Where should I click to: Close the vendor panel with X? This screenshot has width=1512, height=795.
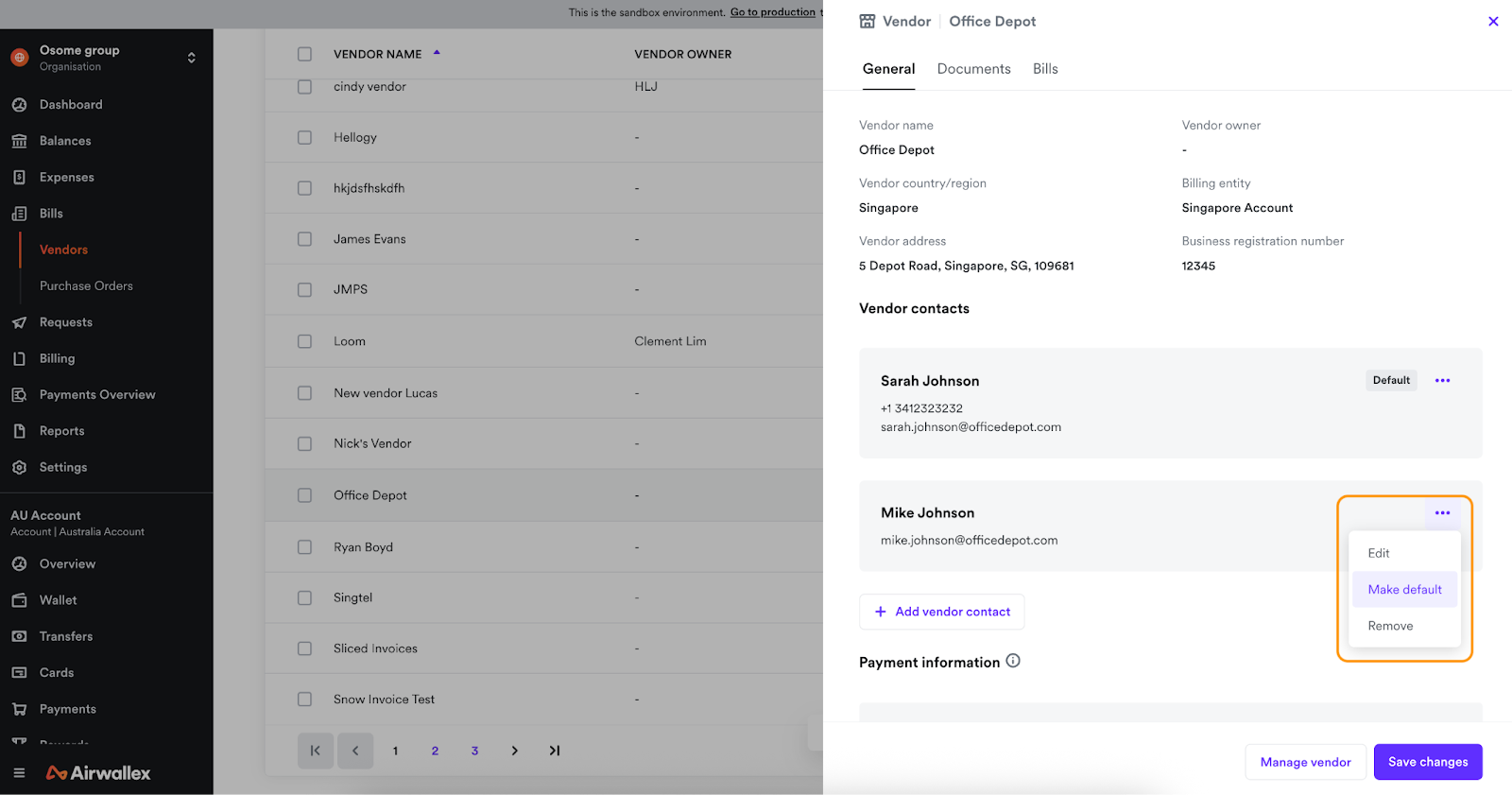pos(1493,22)
